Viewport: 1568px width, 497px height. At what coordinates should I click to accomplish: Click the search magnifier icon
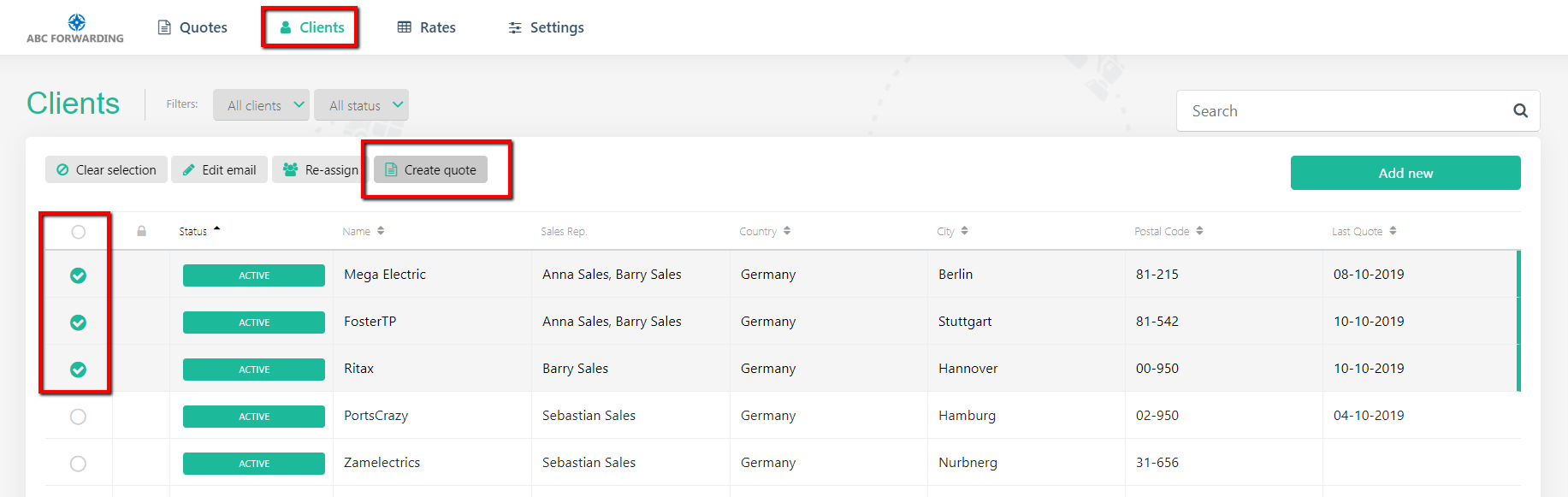pyautogui.click(x=1520, y=110)
